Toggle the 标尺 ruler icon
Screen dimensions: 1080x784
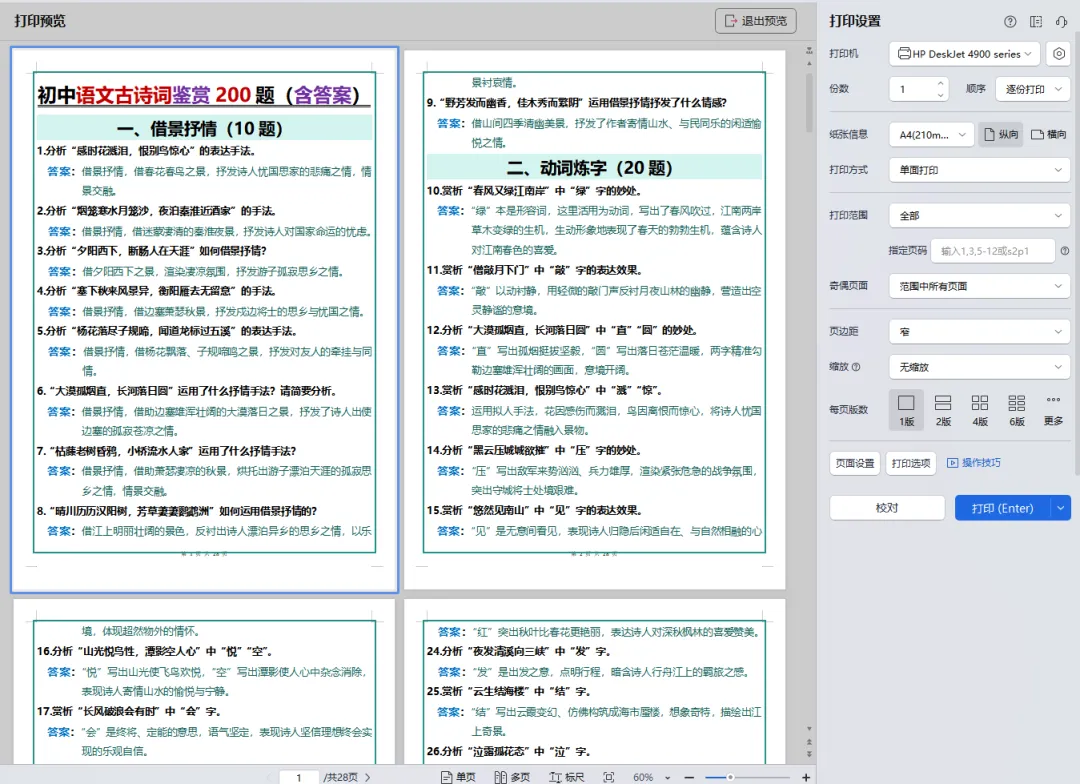[x=567, y=775]
